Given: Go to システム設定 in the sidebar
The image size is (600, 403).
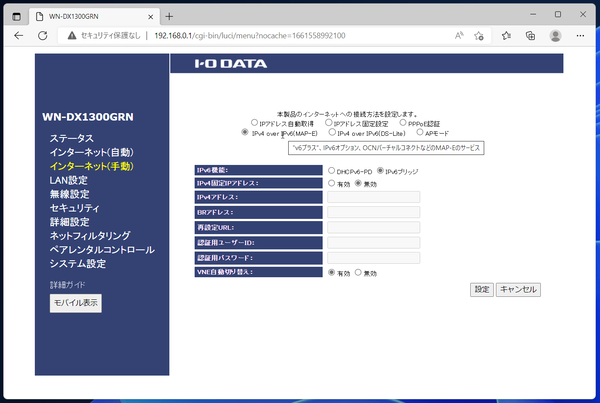Looking at the screenshot, I should pyautogui.click(x=77, y=264).
